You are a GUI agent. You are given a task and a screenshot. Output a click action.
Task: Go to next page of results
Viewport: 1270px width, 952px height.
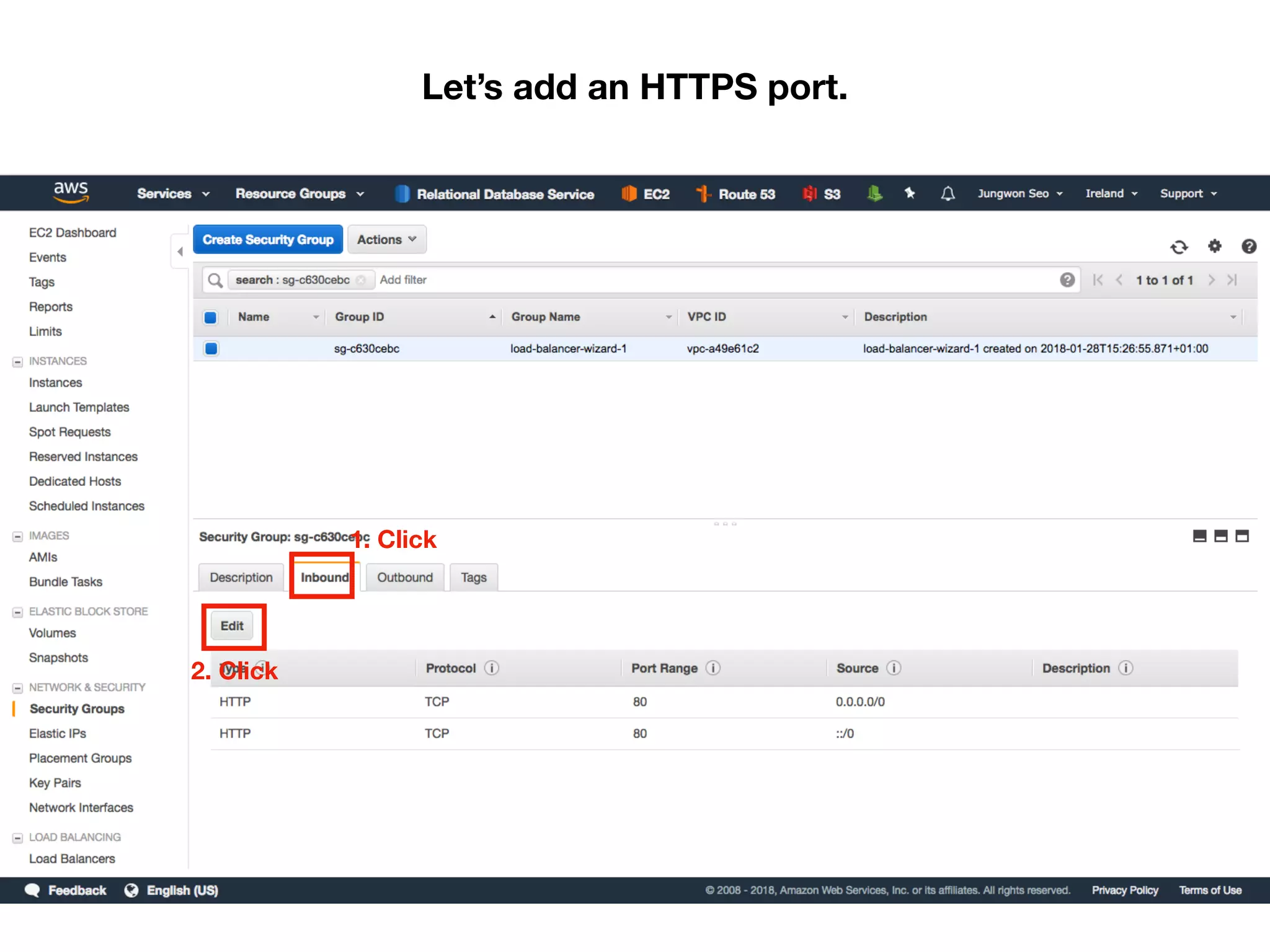pyautogui.click(x=1211, y=280)
